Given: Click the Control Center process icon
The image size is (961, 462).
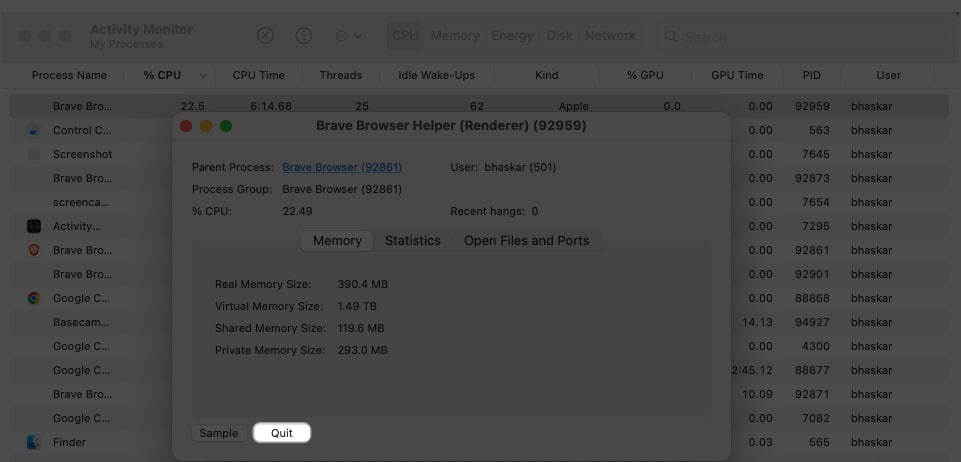Looking at the screenshot, I should 34,130.
